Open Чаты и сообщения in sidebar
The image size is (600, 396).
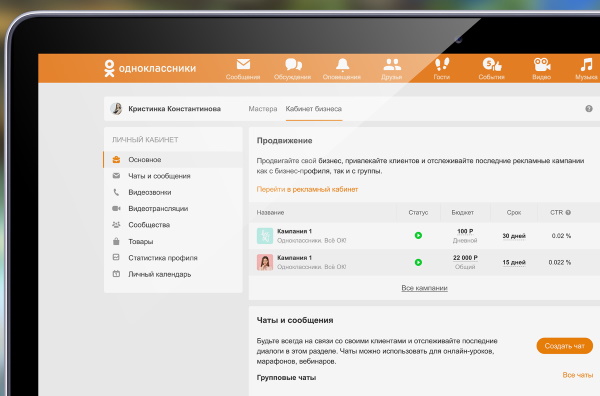coord(159,176)
